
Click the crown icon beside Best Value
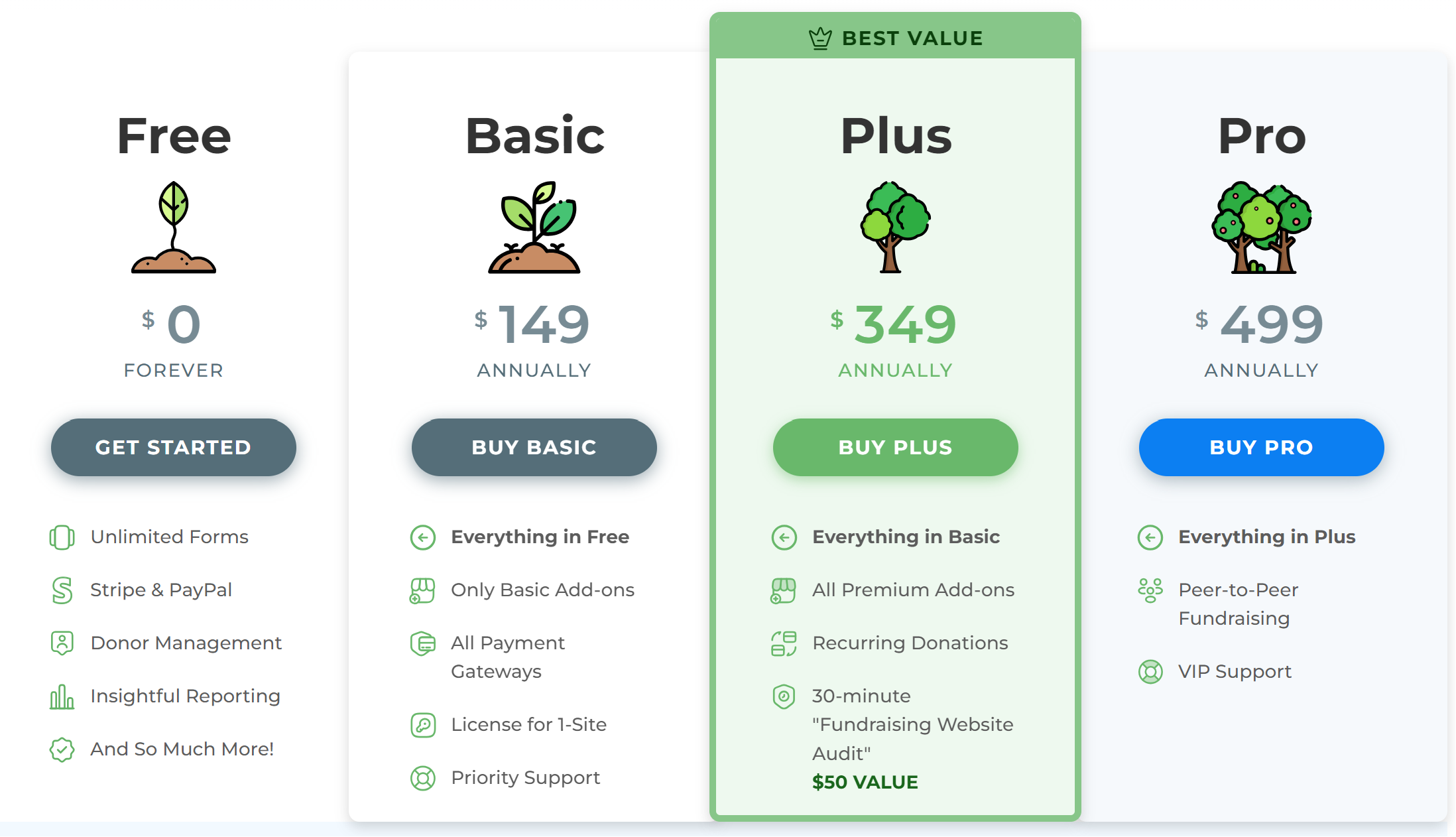820,38
